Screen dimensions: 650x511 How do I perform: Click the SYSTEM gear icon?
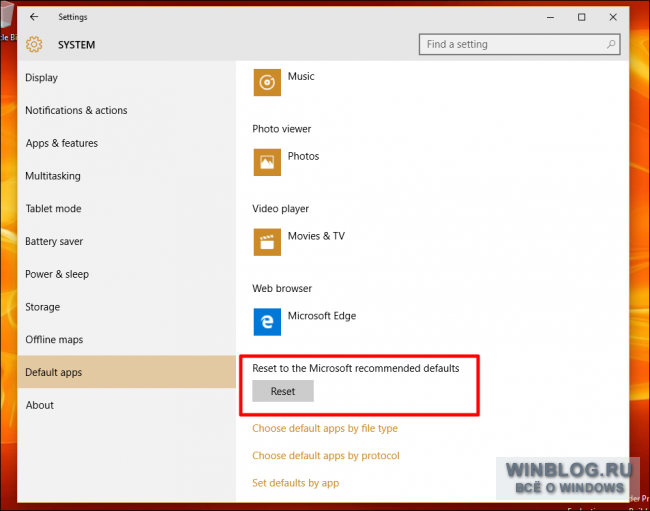[34, 44]
